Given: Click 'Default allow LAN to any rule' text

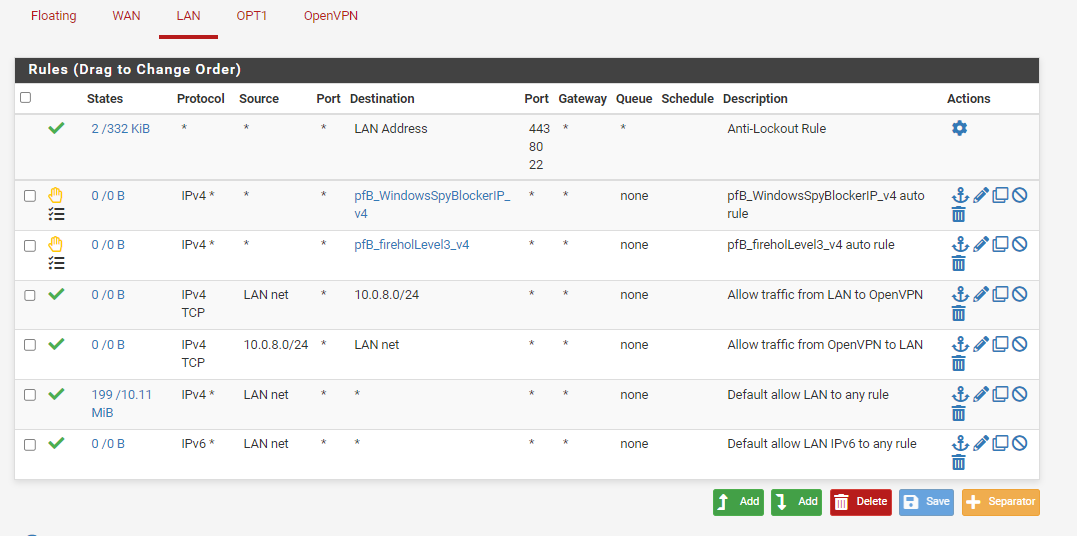Looking at the screenshot, I should pos(808,395).
